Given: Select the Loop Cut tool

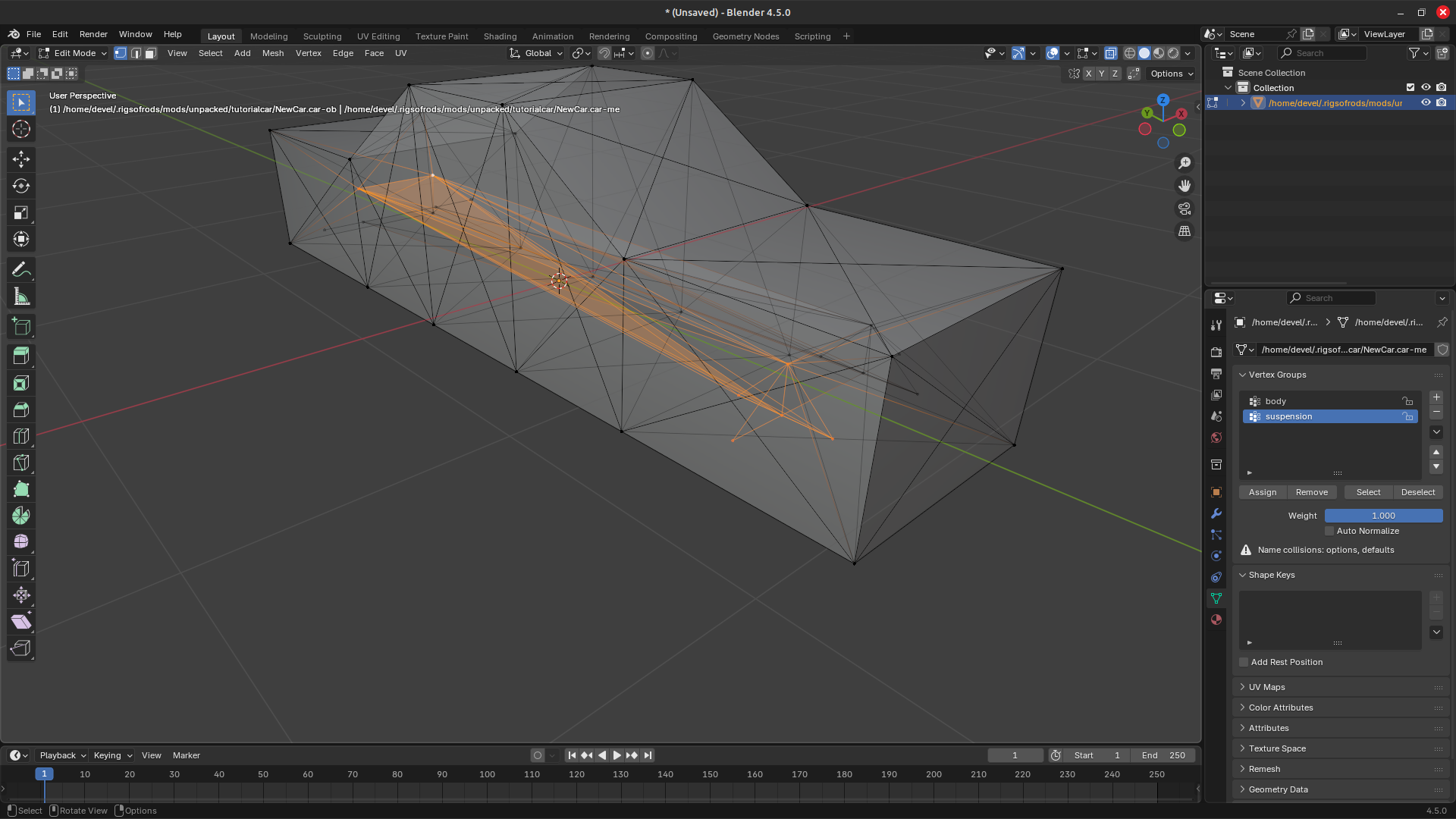Looking at the screenshot, I should (x=21, y=436).
